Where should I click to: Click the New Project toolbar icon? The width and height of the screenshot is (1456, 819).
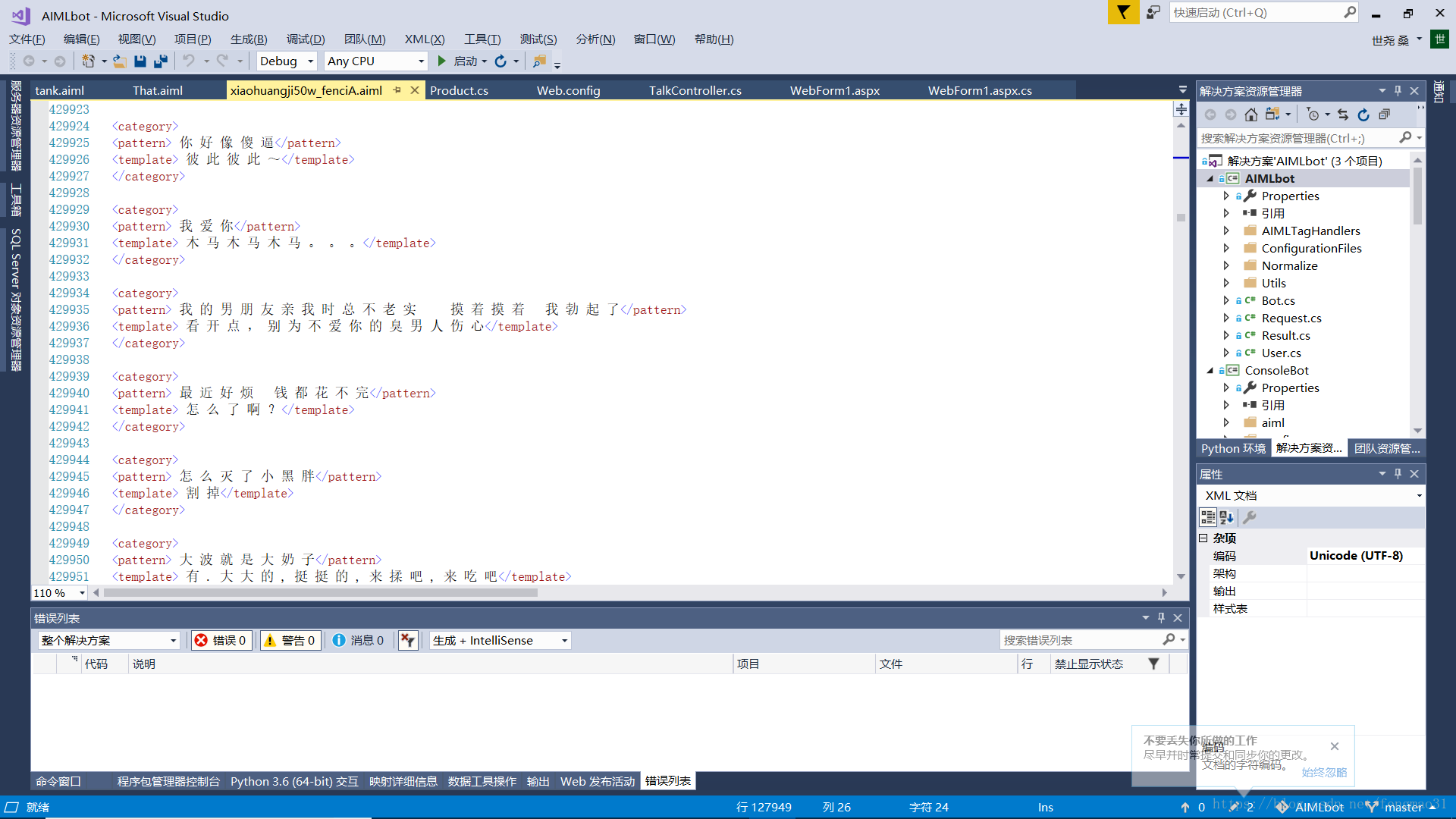[89, 61]
